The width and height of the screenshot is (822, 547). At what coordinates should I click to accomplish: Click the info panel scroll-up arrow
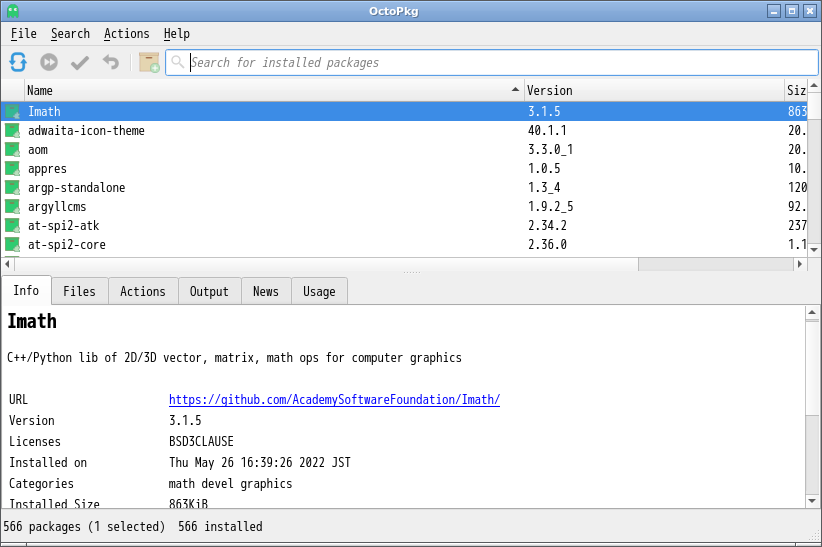812,313
